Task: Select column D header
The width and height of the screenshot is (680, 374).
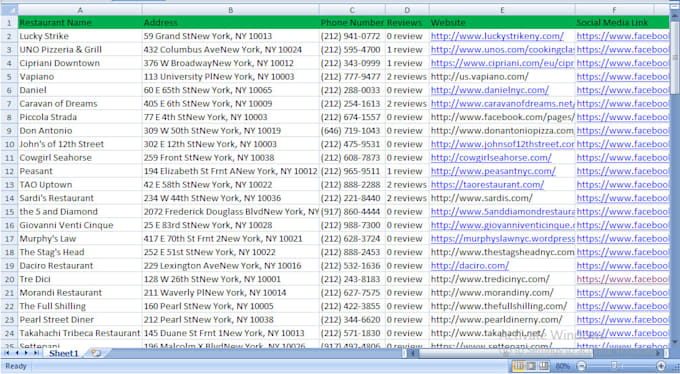Action: (407, 10)
